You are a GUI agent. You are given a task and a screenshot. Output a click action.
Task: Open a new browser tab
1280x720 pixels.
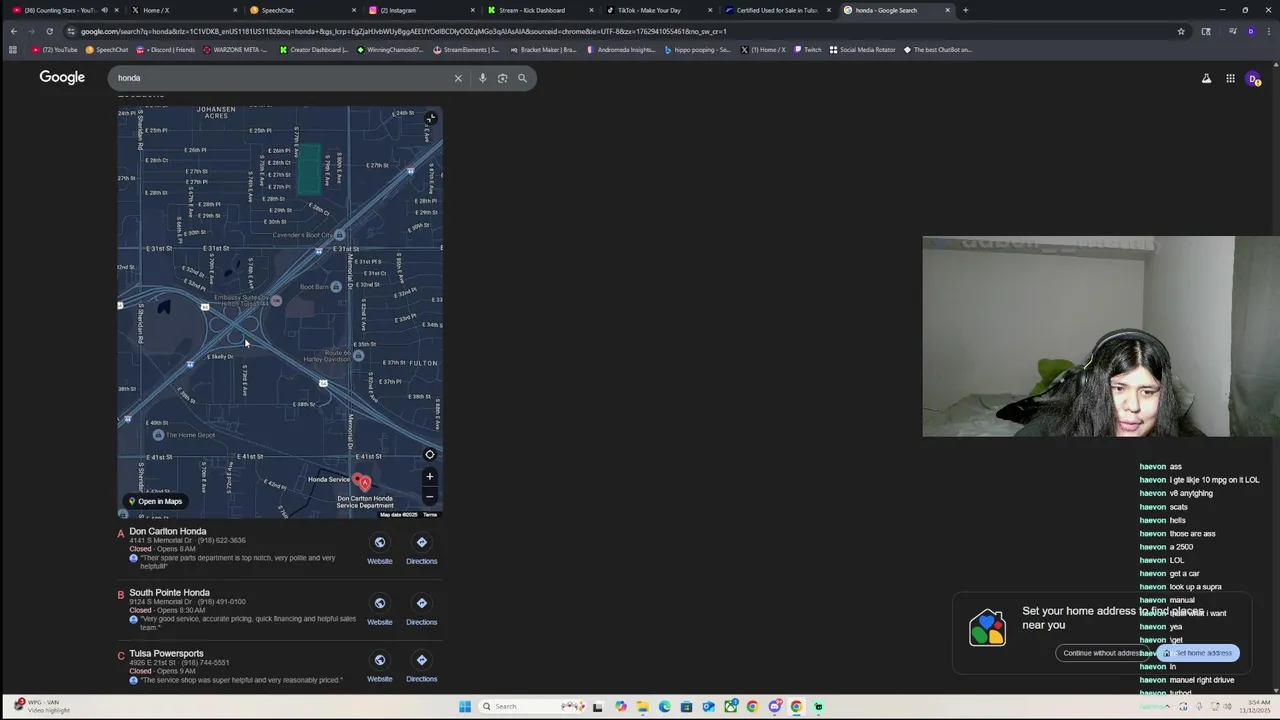pos(965,10)
